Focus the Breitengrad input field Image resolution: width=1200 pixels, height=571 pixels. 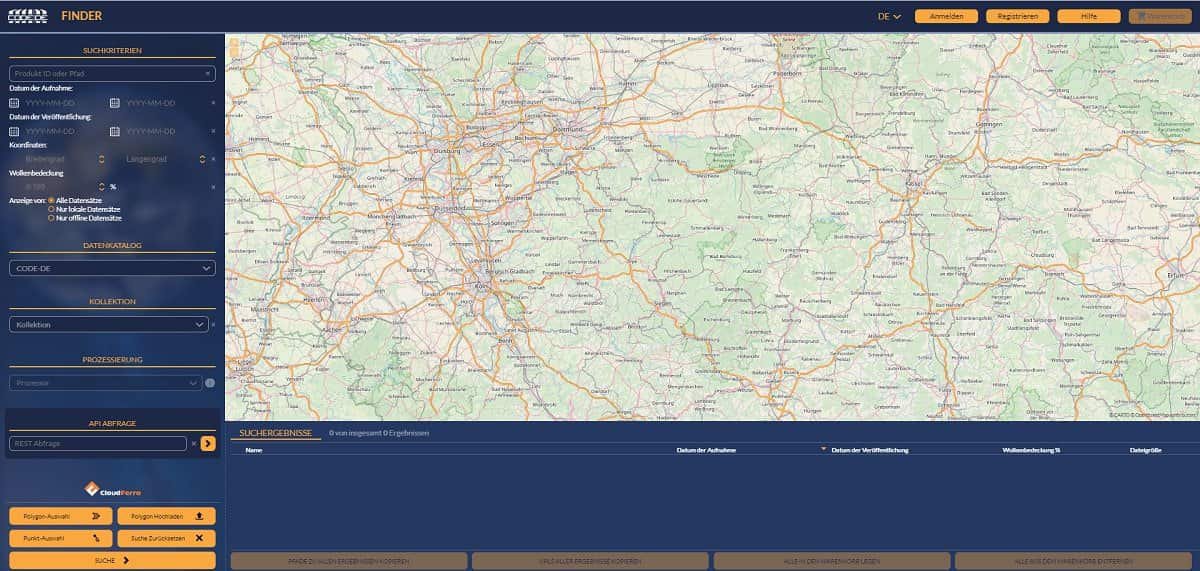click(58, 159)
